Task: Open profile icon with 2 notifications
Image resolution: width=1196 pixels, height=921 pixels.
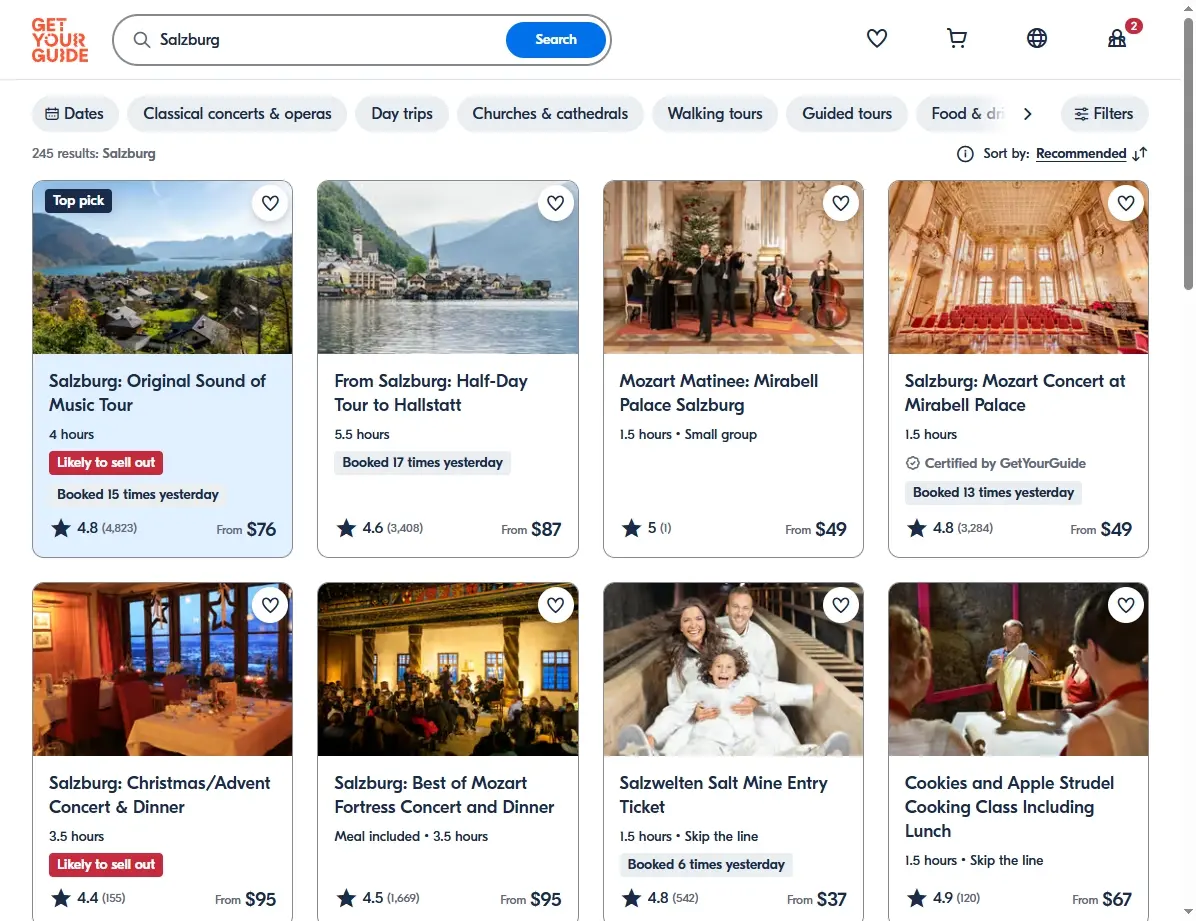Action: (1117, 38)
